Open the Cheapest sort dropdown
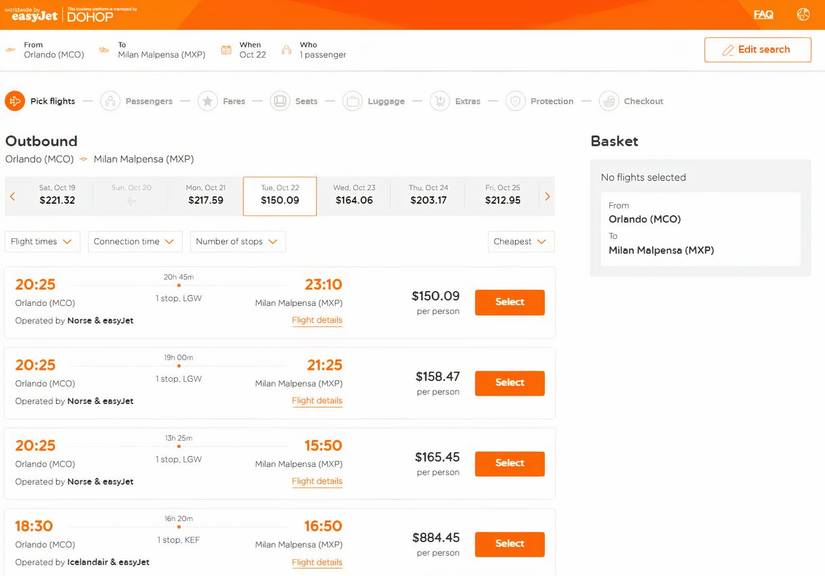This screenshot has width=825, height=576. (521, 241)
